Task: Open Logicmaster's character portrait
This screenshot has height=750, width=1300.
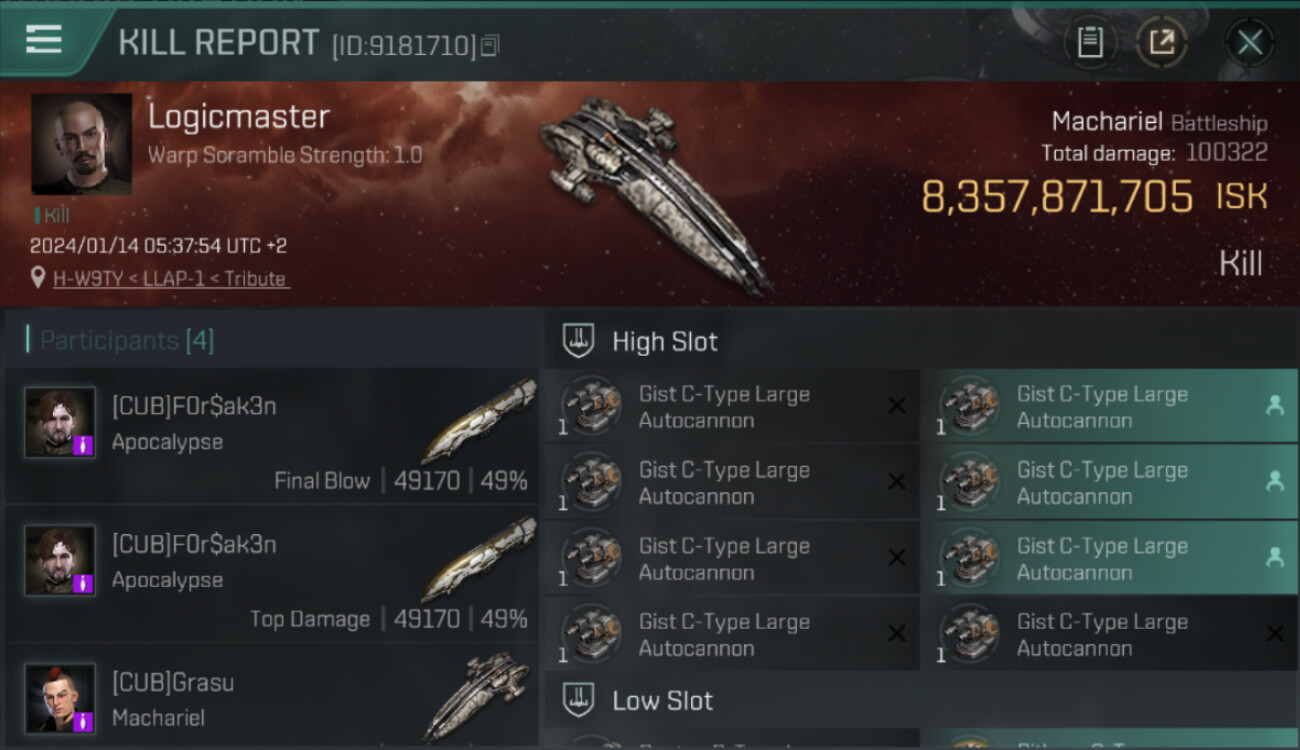Action: click(81, 144)
